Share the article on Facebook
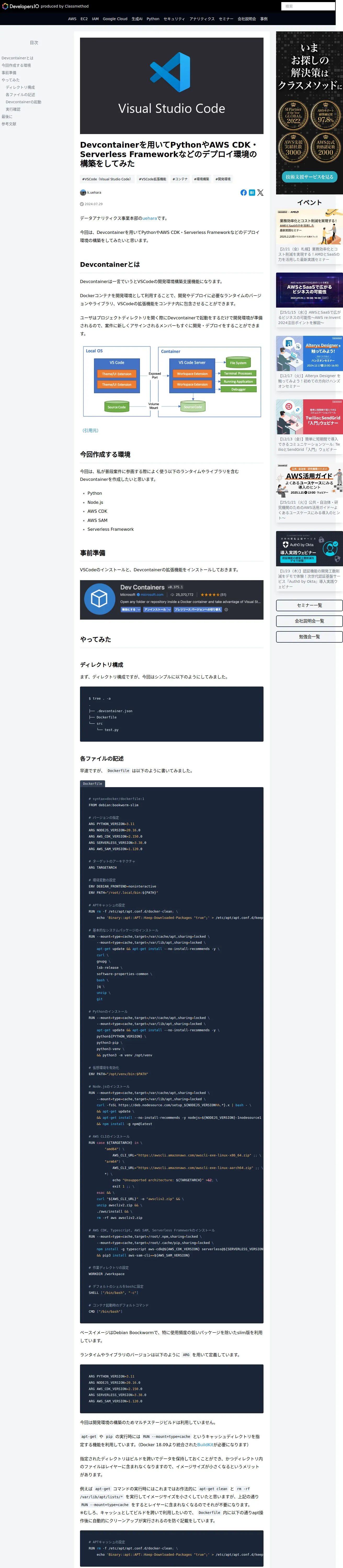This screenshot has height=1568, width=343. click(x=244, y=192)
